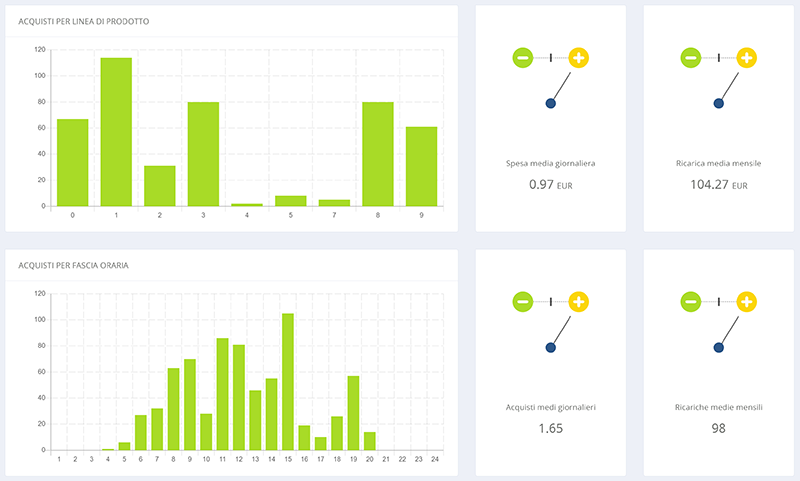This screenshot has width=800, height=481.
Task: Click the yellow plus icon above Spesa media giornaliera
Action: pos(579,58)
